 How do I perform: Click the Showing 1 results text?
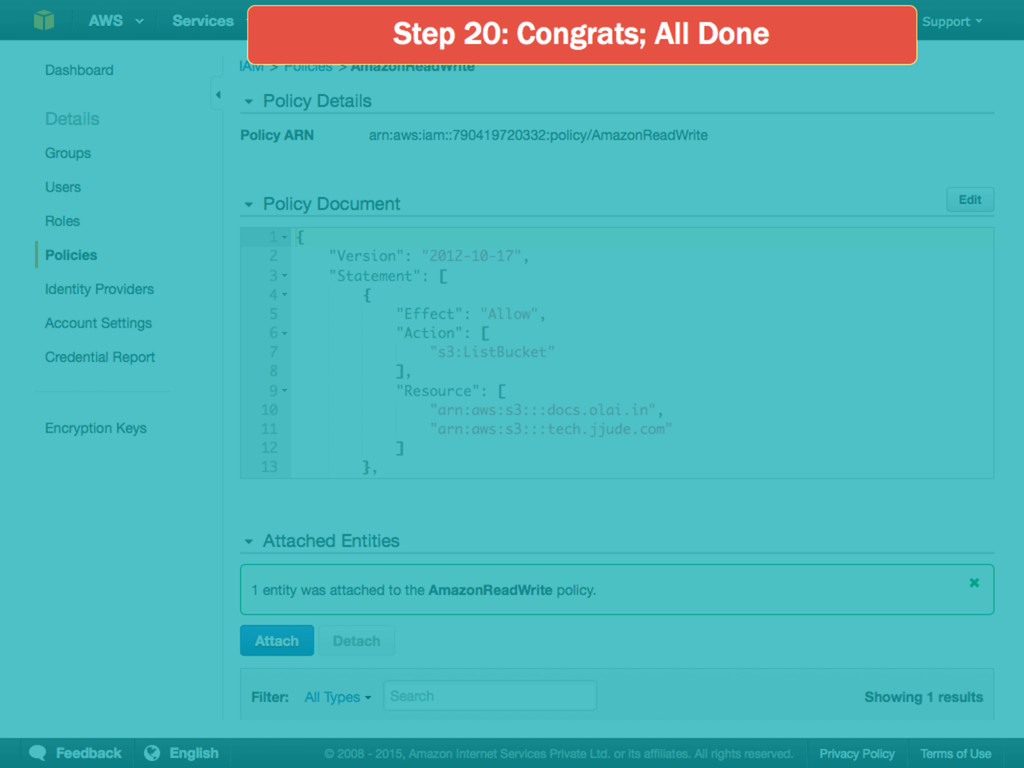click(x=923, y=697)
